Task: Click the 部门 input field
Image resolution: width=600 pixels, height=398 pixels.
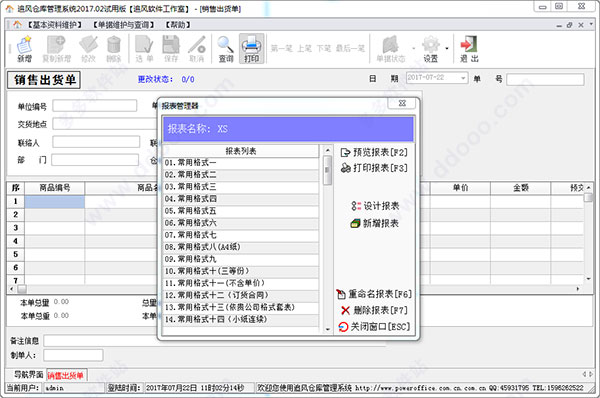Action: 95,160
